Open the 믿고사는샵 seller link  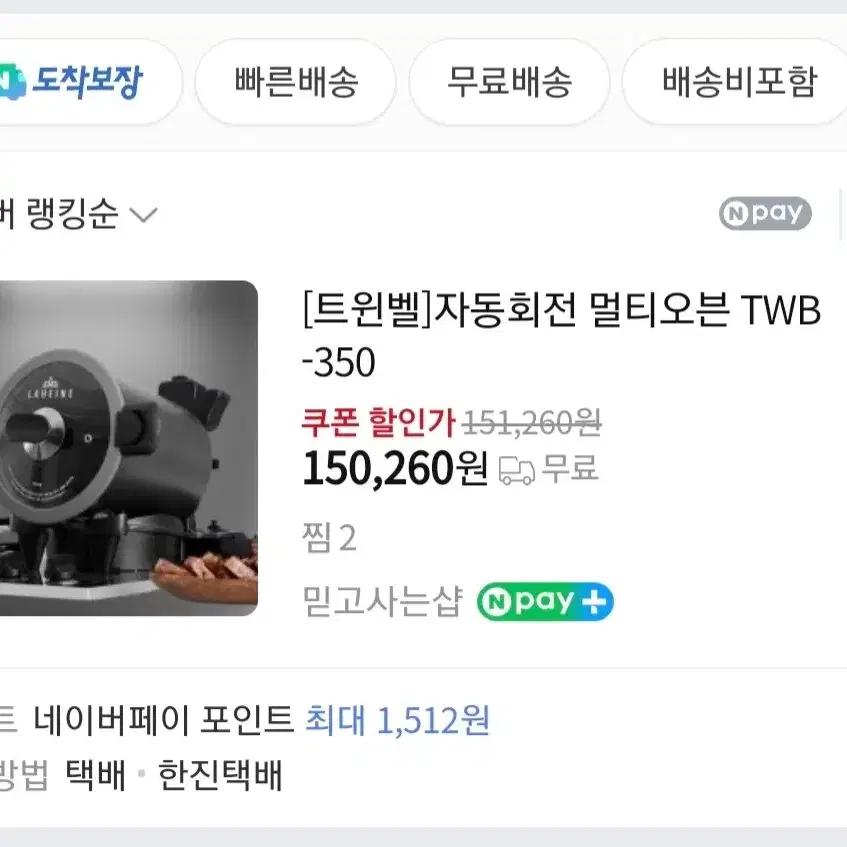tap(382, 601)
